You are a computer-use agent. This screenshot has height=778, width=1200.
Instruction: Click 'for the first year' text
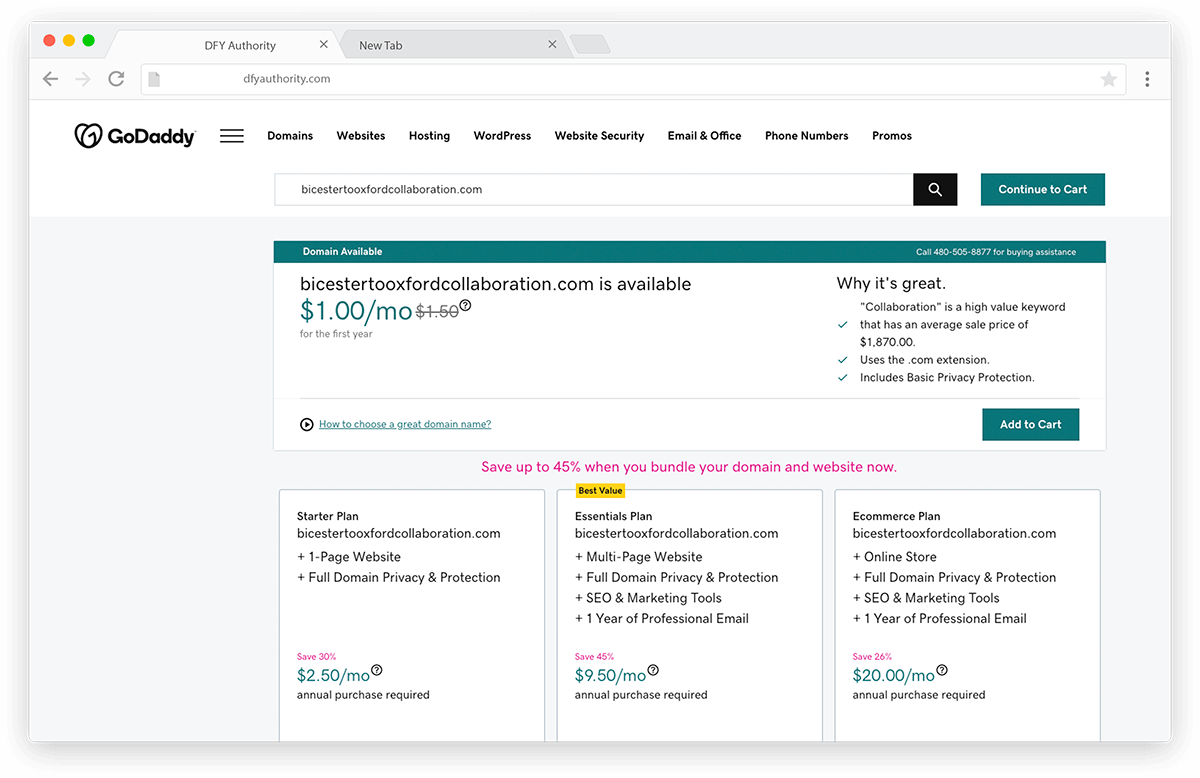(336, 334)
